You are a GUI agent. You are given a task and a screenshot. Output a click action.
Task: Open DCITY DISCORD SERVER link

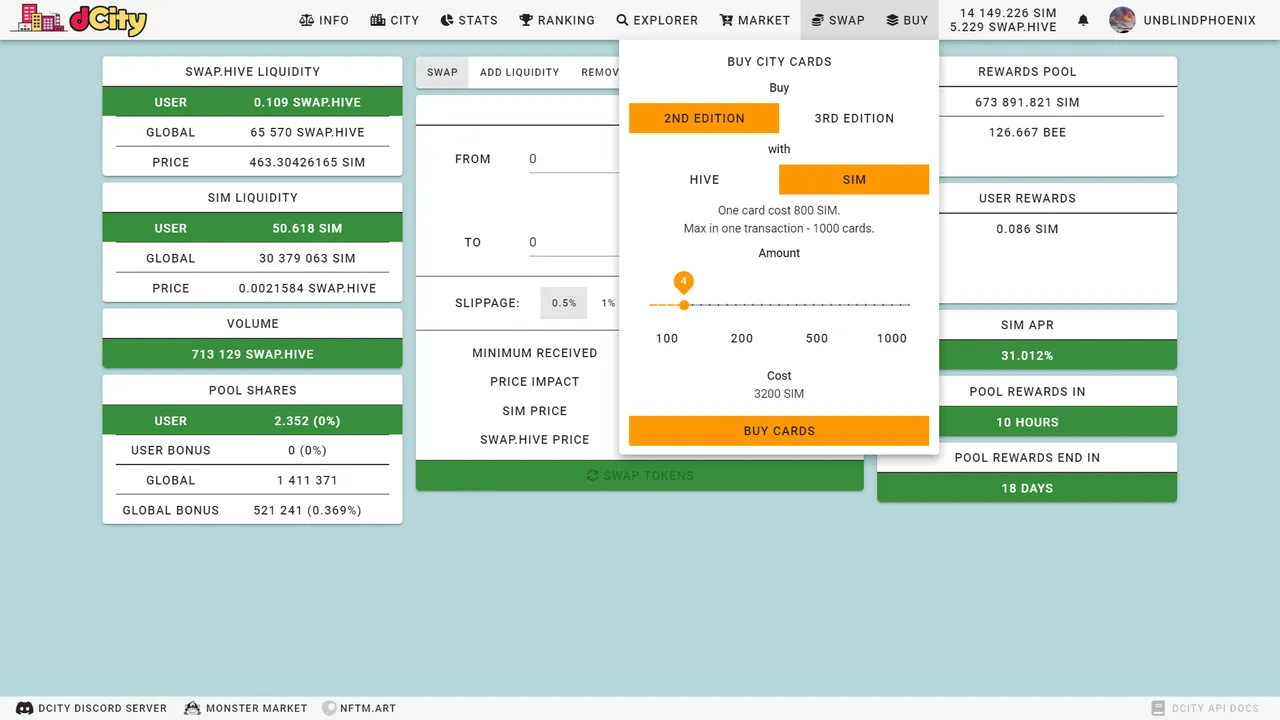point(102,708)
